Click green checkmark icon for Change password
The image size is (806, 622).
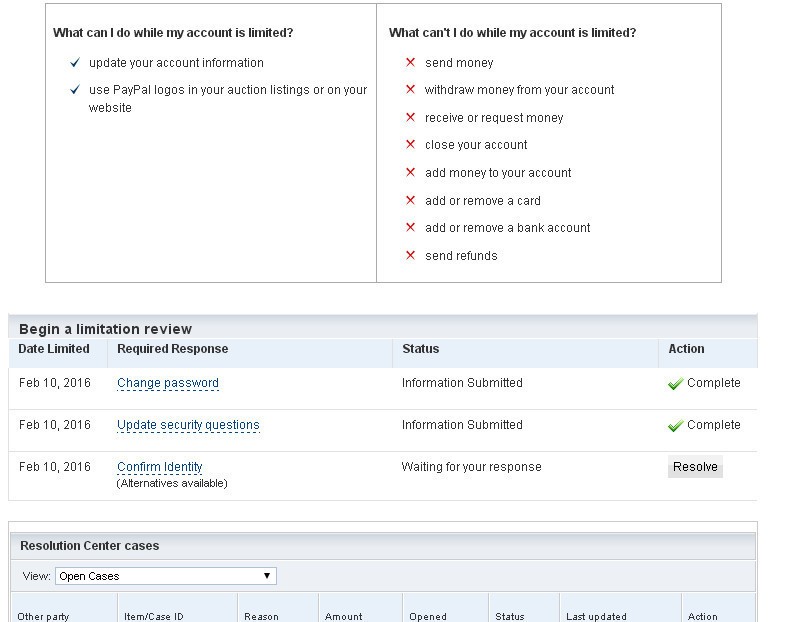pos(675,384)
